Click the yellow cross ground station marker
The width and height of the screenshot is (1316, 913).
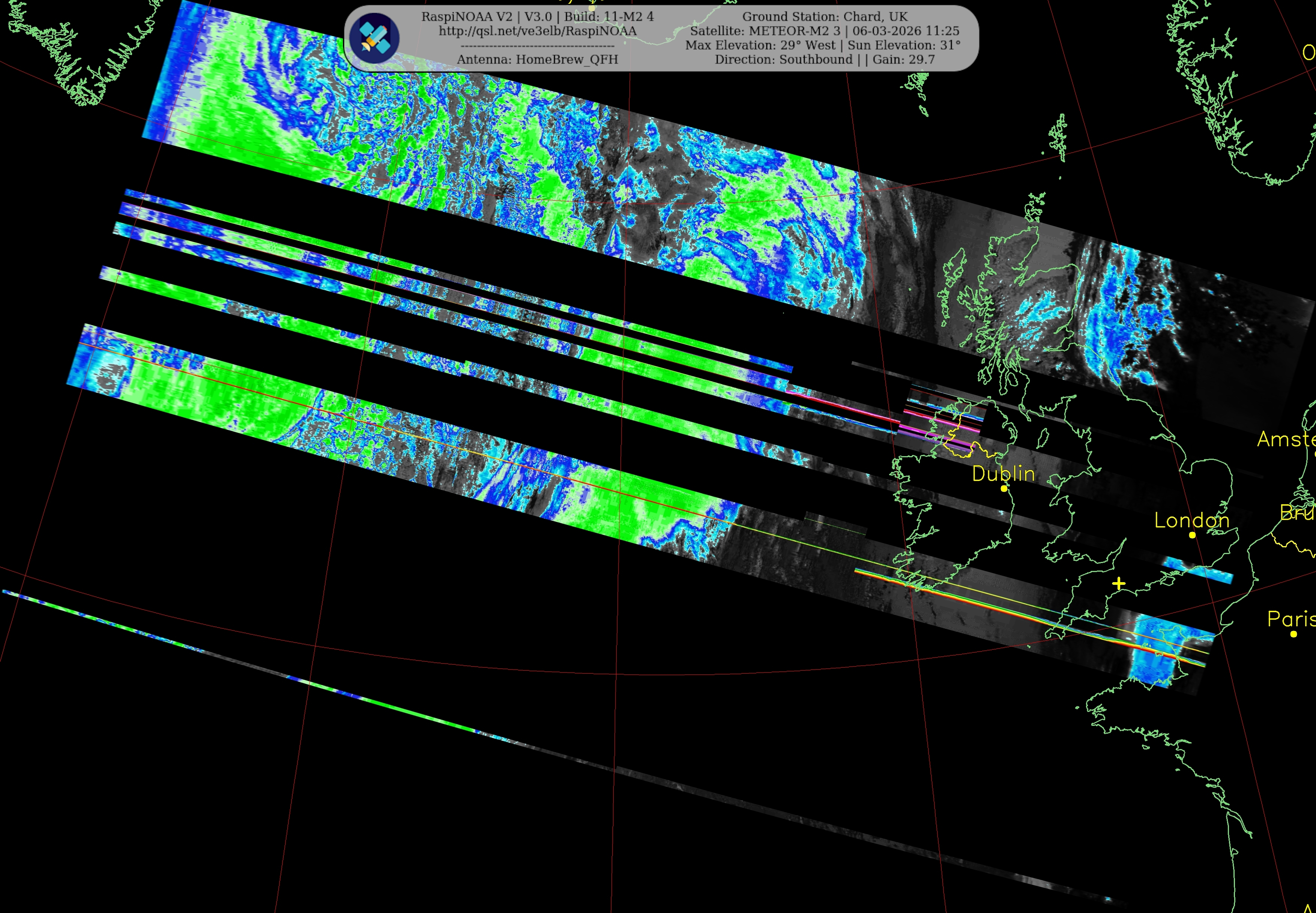coord(1119,584)
